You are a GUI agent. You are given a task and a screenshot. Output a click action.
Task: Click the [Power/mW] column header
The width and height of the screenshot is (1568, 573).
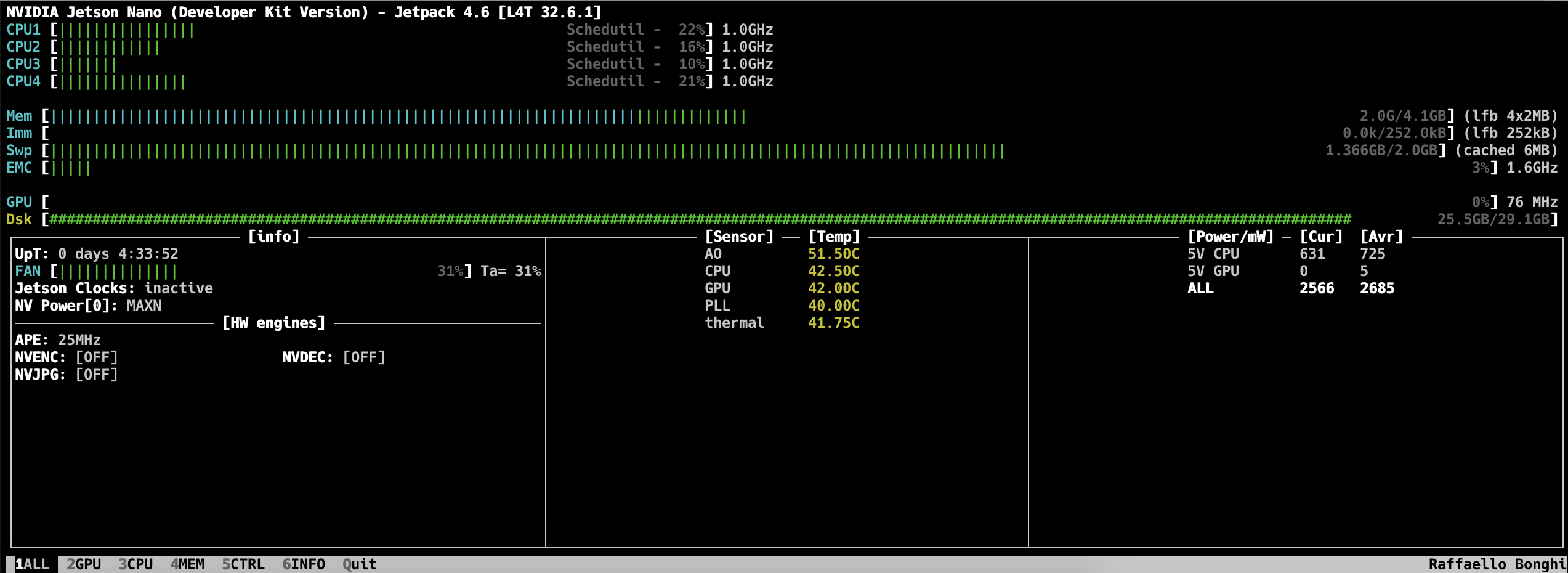pos(1231,237)
